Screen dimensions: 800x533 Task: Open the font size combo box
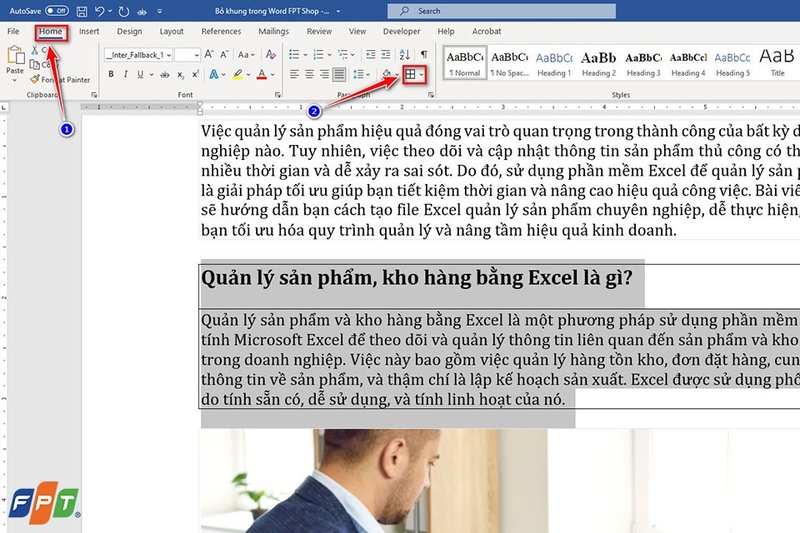(x=187, y=55)
